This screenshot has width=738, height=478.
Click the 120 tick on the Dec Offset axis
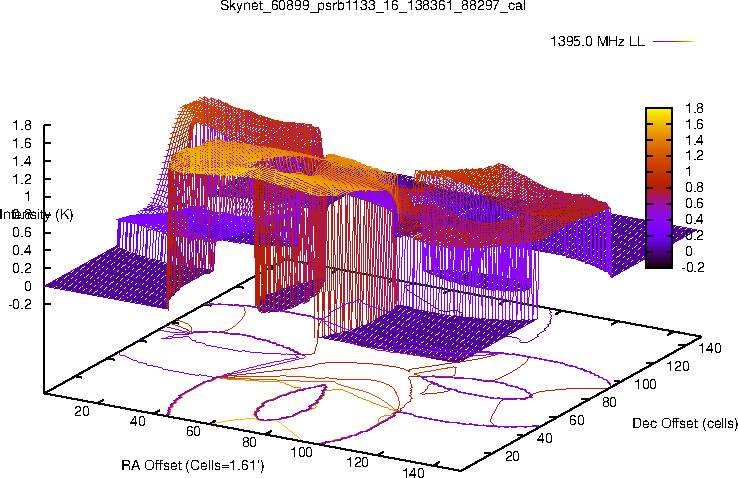coord(678,366)
